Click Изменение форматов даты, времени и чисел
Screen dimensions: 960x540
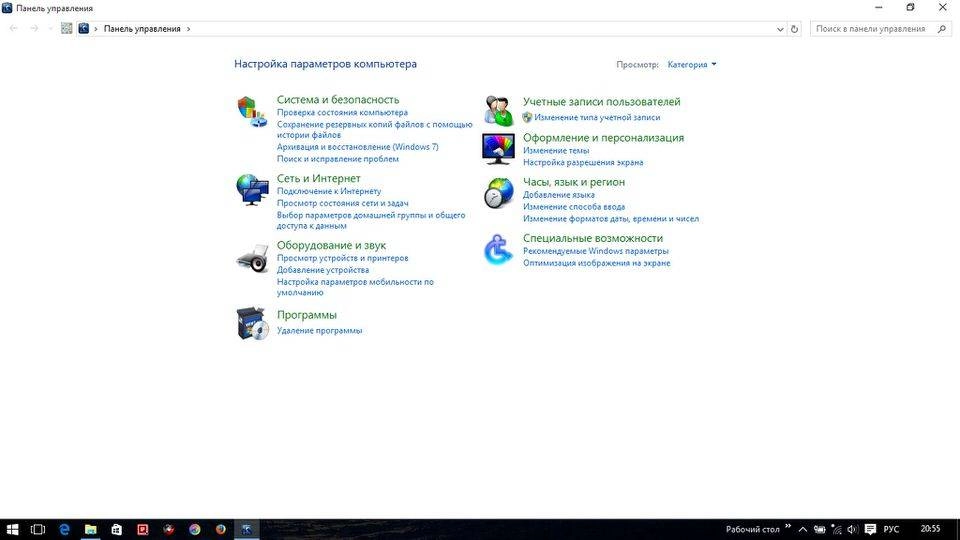click(610, 219)
